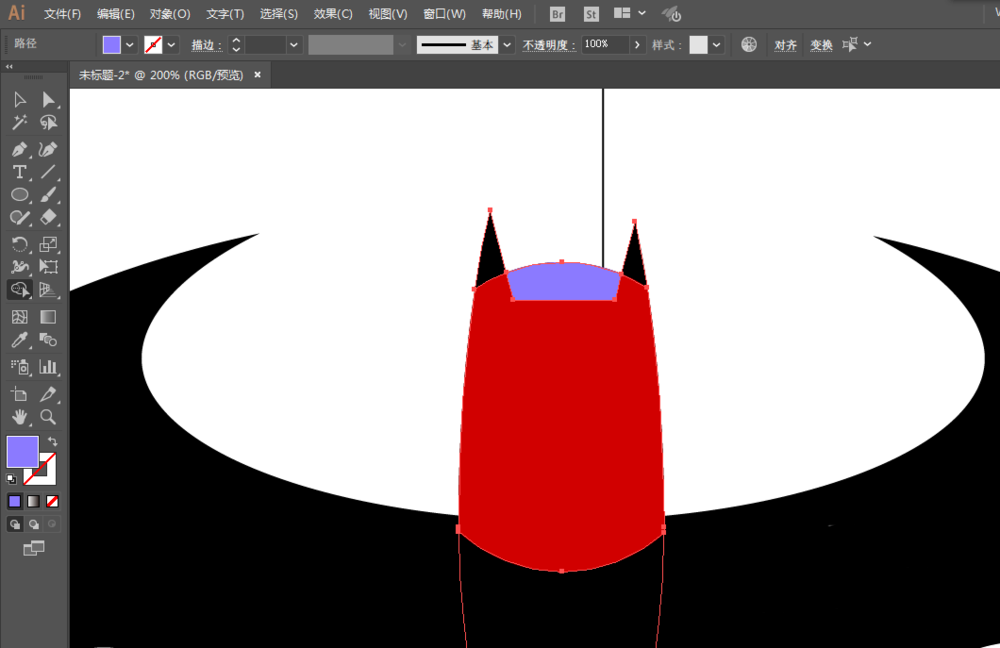The height and width of the screenshot is (648, 1000).
Task: Open the 不透明度 opacity panel link
Action: click(x=548, y=45)
